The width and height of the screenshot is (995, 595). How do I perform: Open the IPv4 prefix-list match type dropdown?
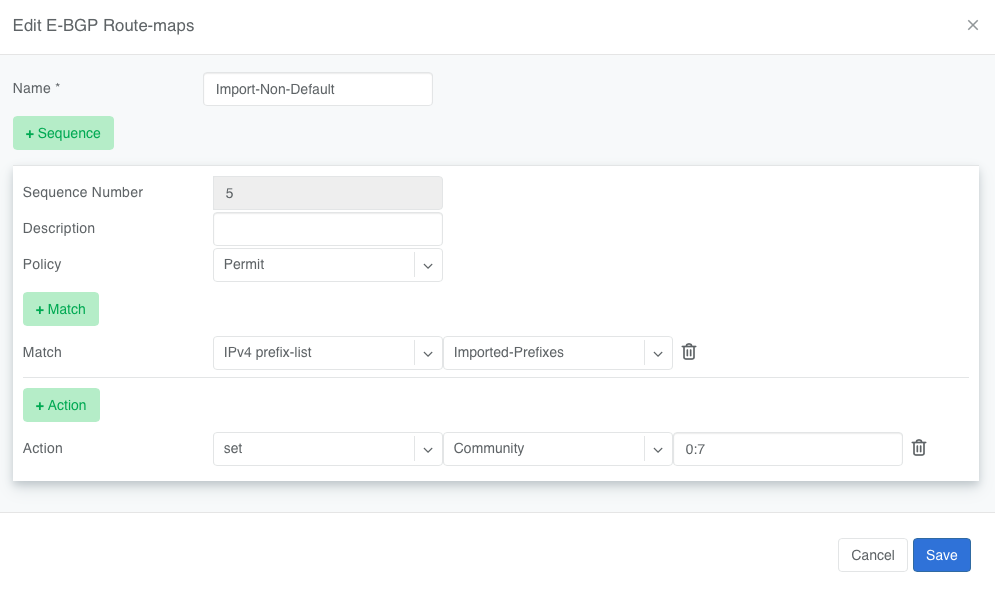(314, 353)
